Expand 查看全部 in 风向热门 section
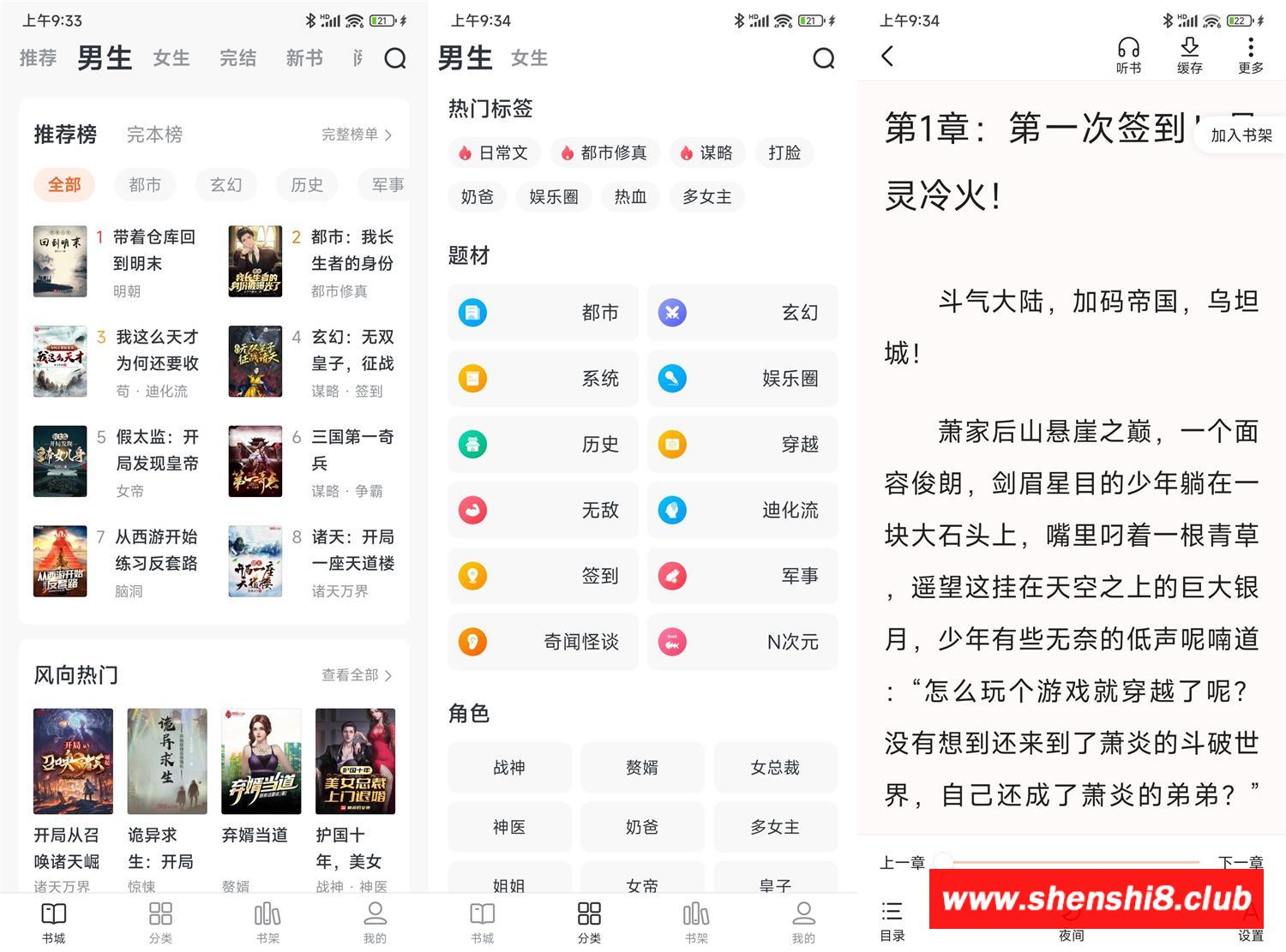The height and width of the screenshot is (952, 1286). [x=357, y=675]
